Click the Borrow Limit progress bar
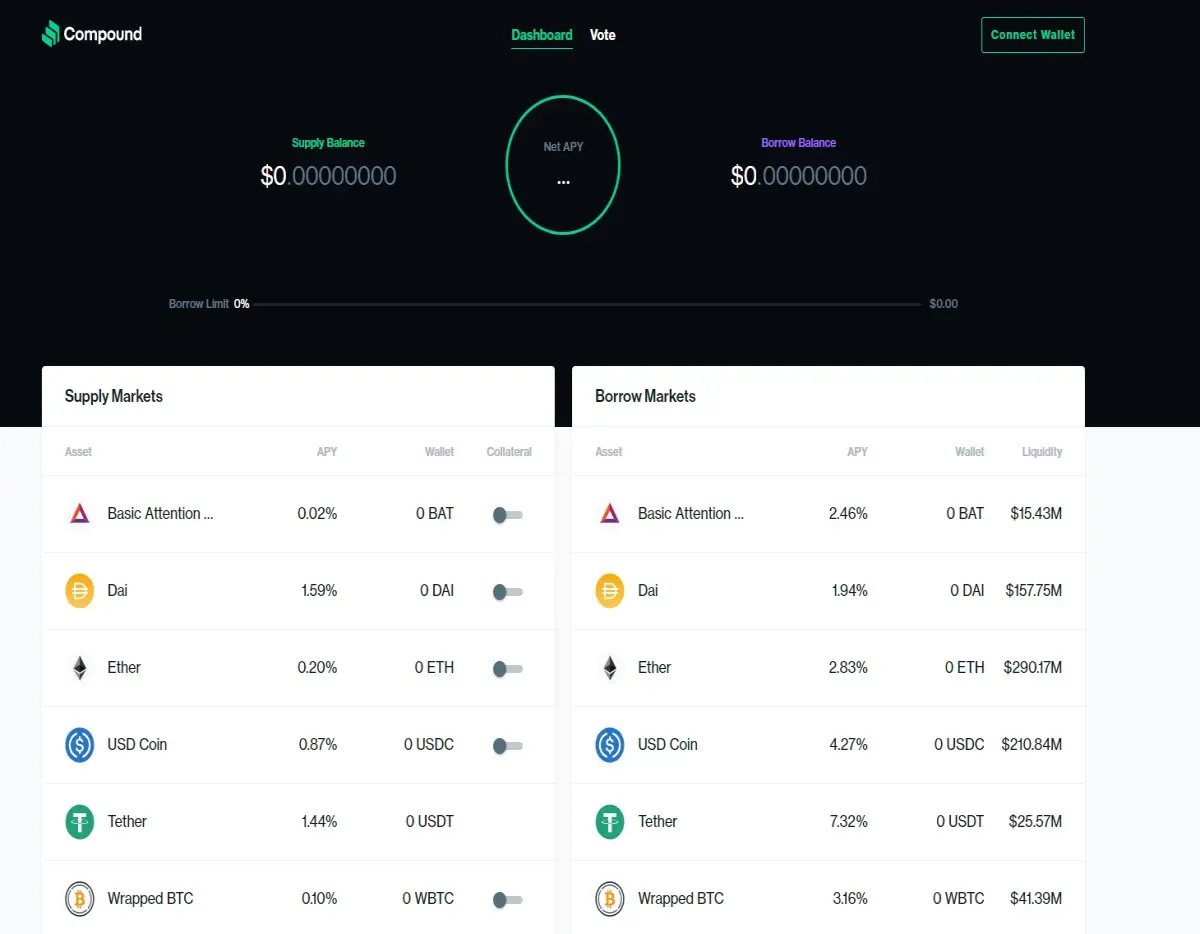This screenshot has width=1200, height=934. (590, 304)
